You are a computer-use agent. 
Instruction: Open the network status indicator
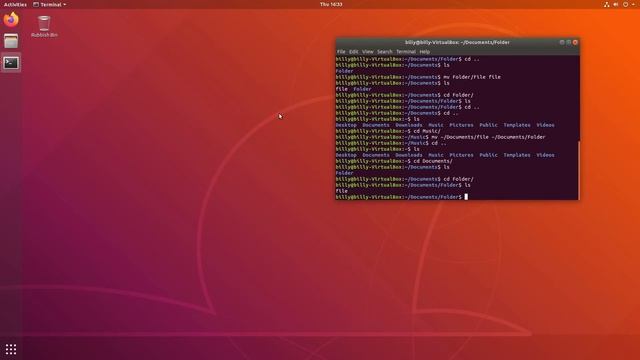[x=607, y=4]
